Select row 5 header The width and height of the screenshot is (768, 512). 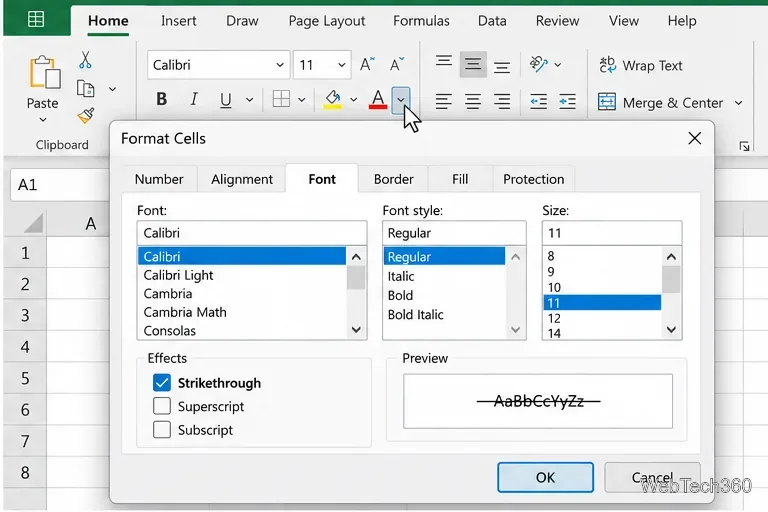[x=25, y=378]
